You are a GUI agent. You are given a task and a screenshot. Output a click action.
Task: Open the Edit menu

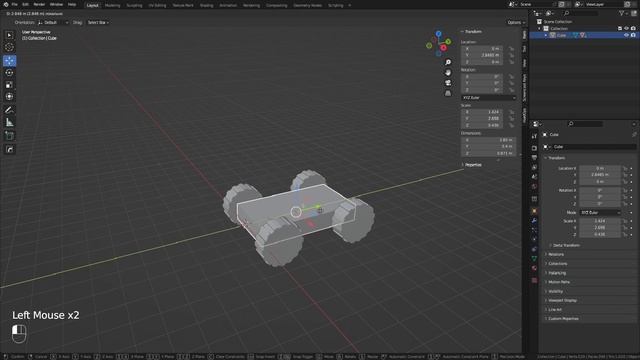click(x=25, y=4)
